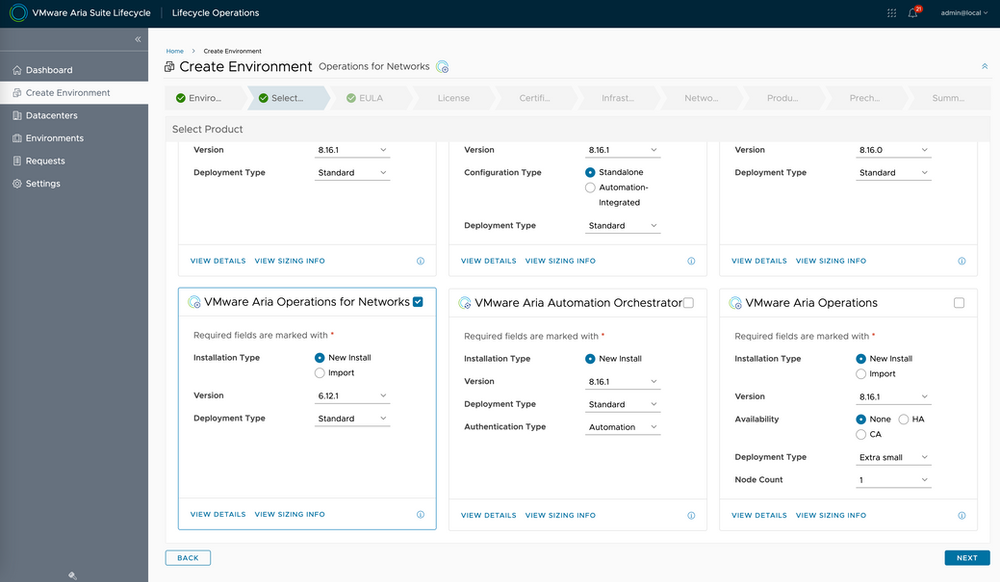Select CA availability radio

[x=860, y=435]
